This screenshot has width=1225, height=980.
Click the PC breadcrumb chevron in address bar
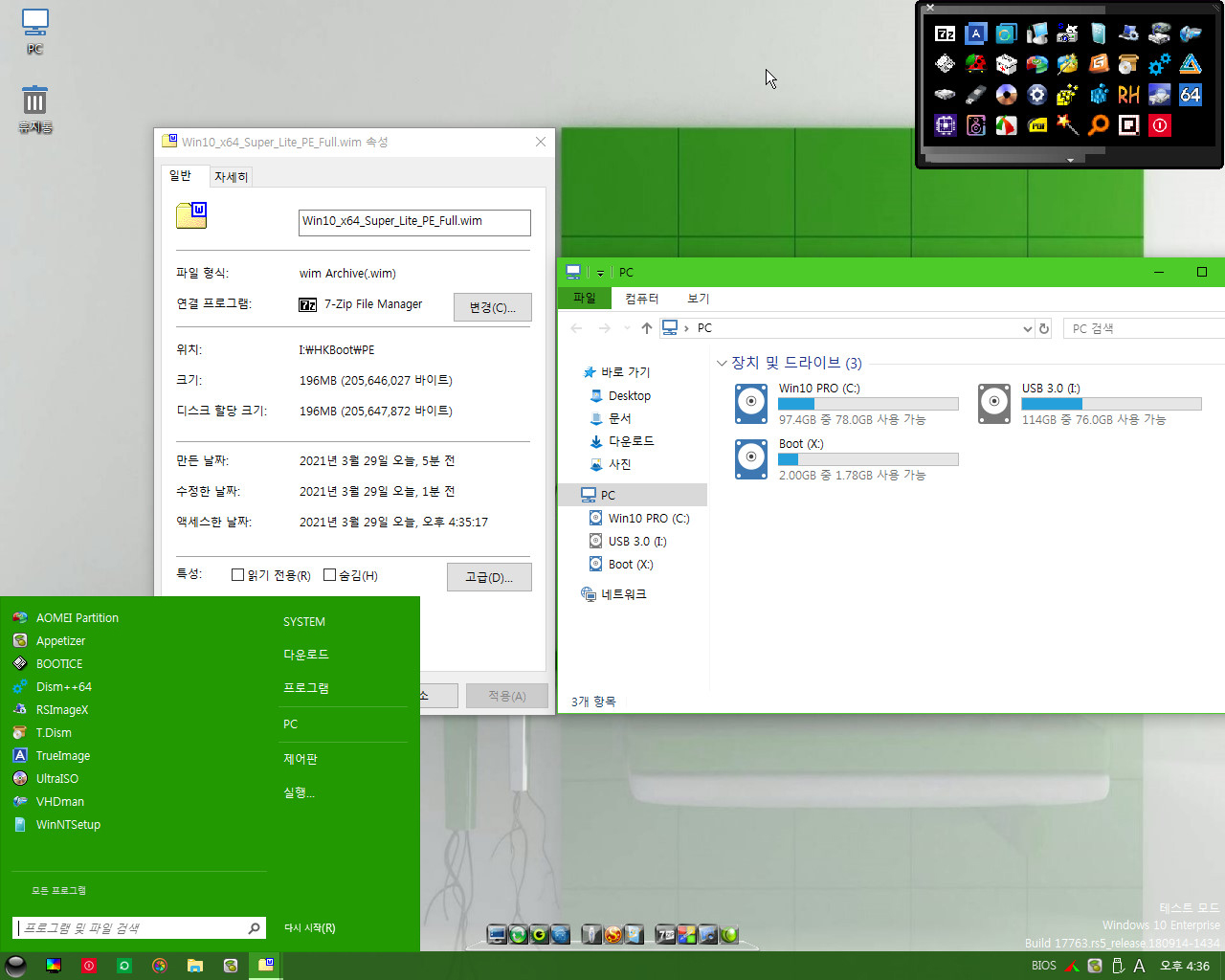point(686,328)
